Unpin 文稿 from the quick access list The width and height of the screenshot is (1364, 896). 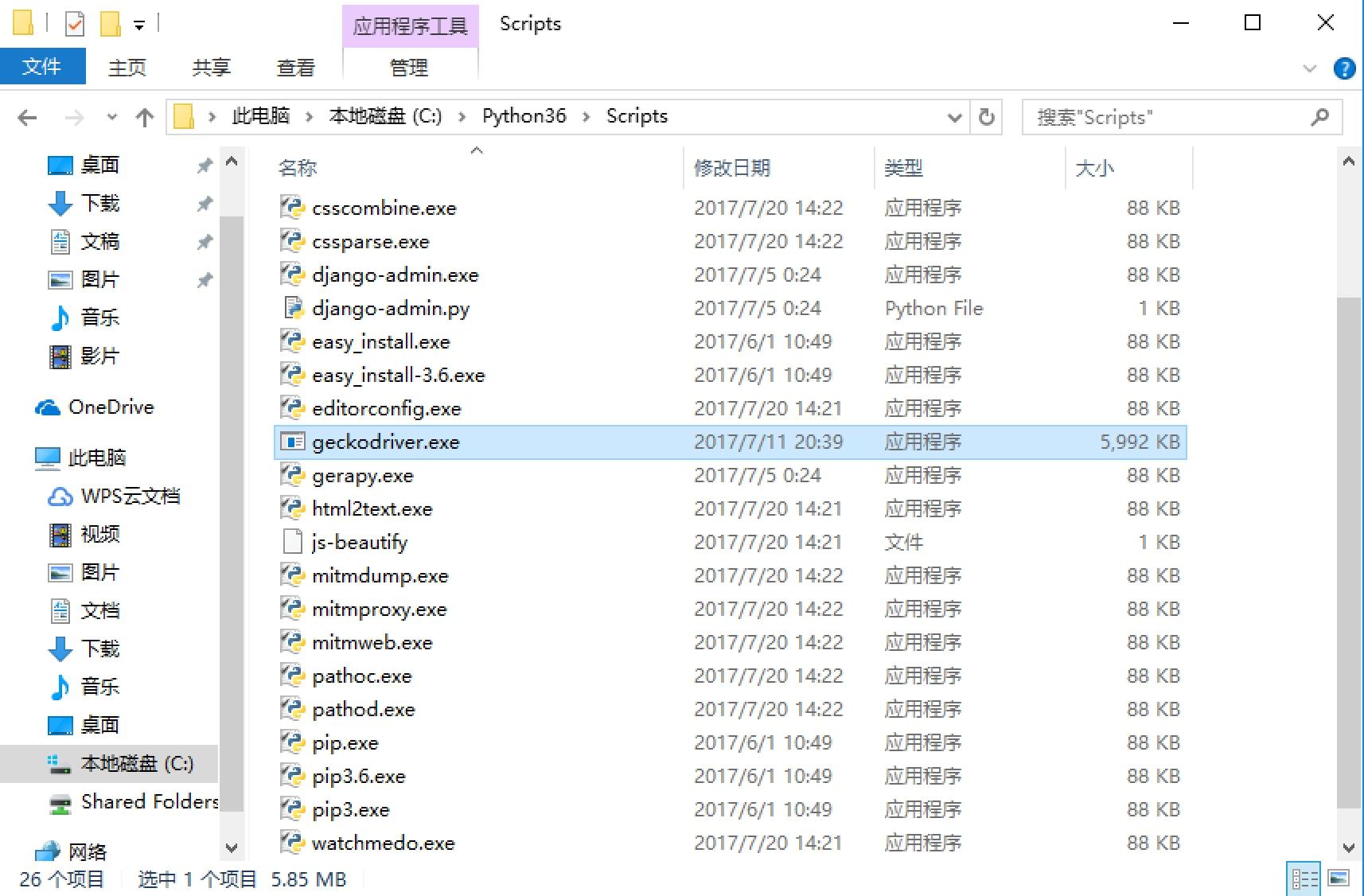point(205,242)
